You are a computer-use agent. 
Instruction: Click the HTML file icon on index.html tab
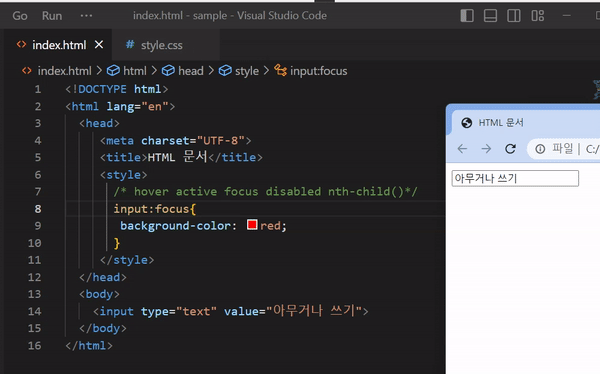[21, 44]
